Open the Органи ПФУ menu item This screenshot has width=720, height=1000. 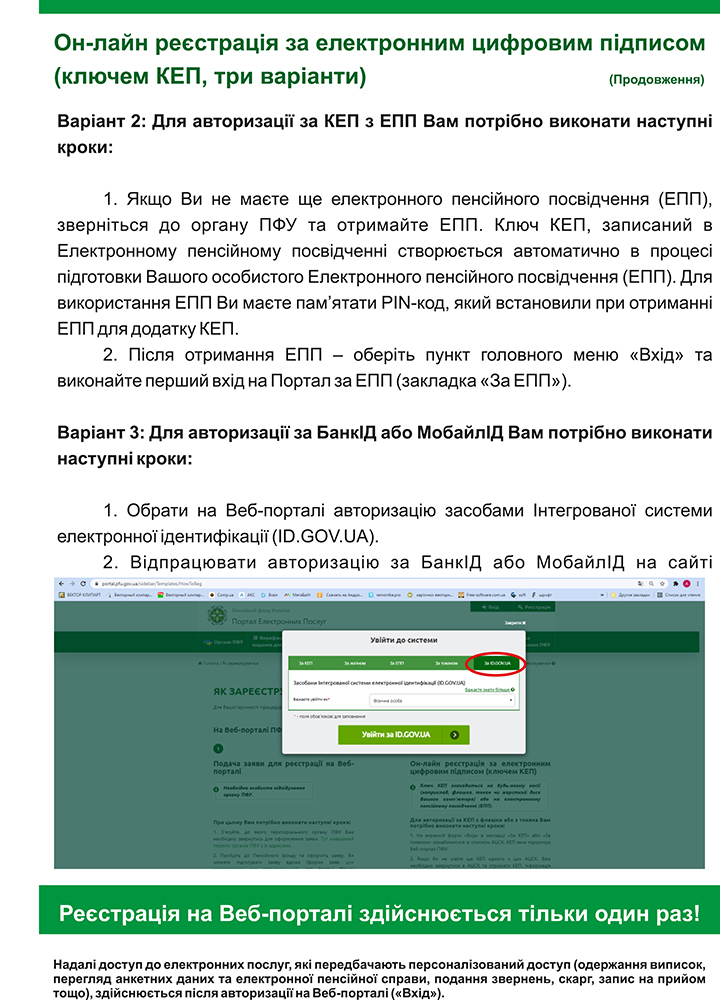tap(223, 642)
